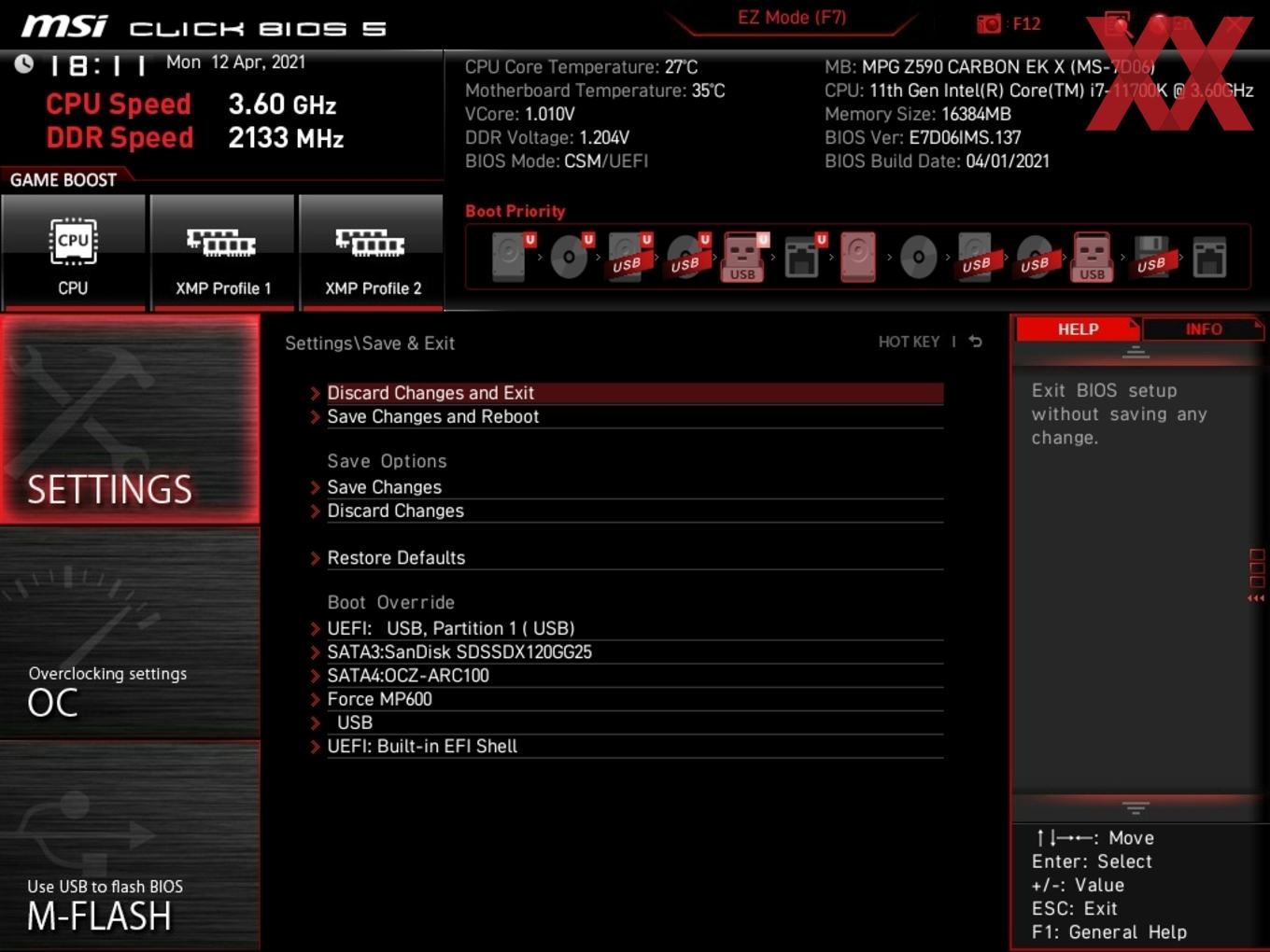
Task: Select the optical disc boot icon with U badge
Action: tap(570, 257)
